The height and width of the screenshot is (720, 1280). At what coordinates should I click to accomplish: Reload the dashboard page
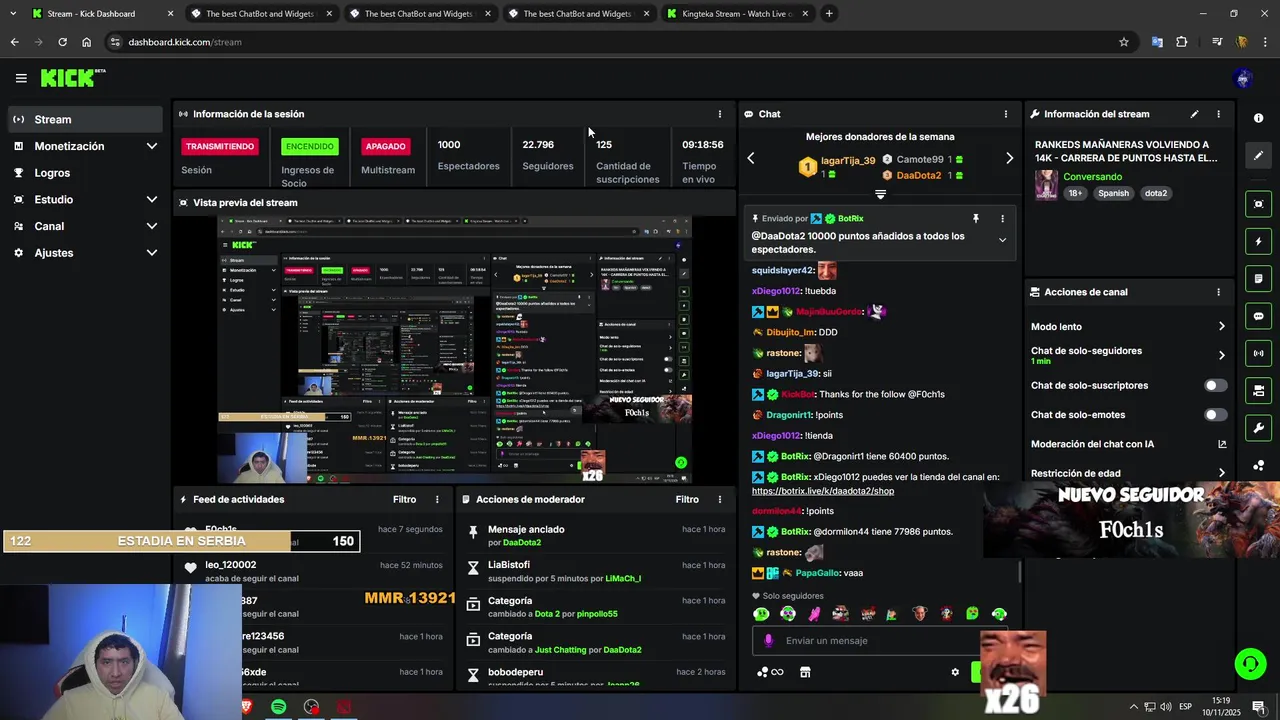coord(62,42)
